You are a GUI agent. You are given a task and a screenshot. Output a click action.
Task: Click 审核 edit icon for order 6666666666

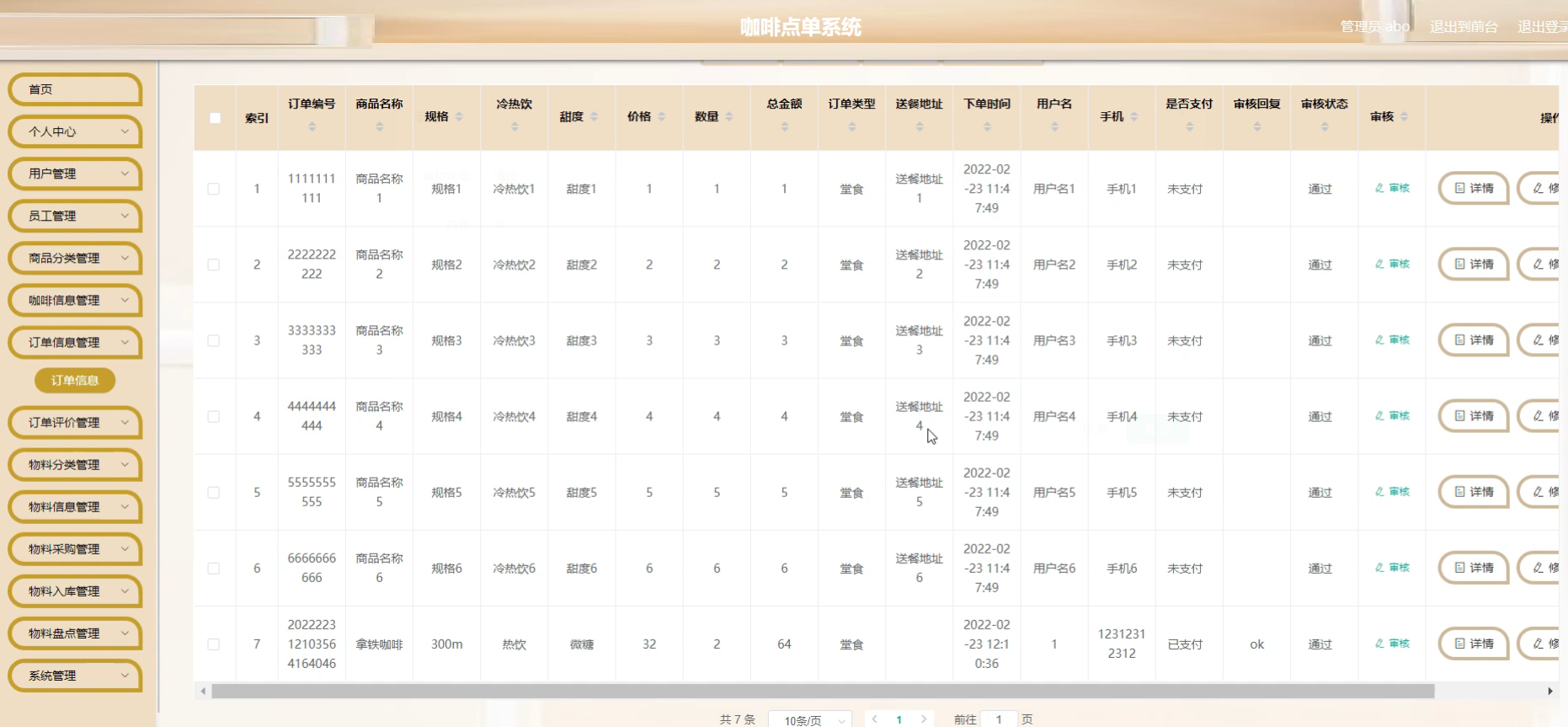click(x=1379, y=568)
